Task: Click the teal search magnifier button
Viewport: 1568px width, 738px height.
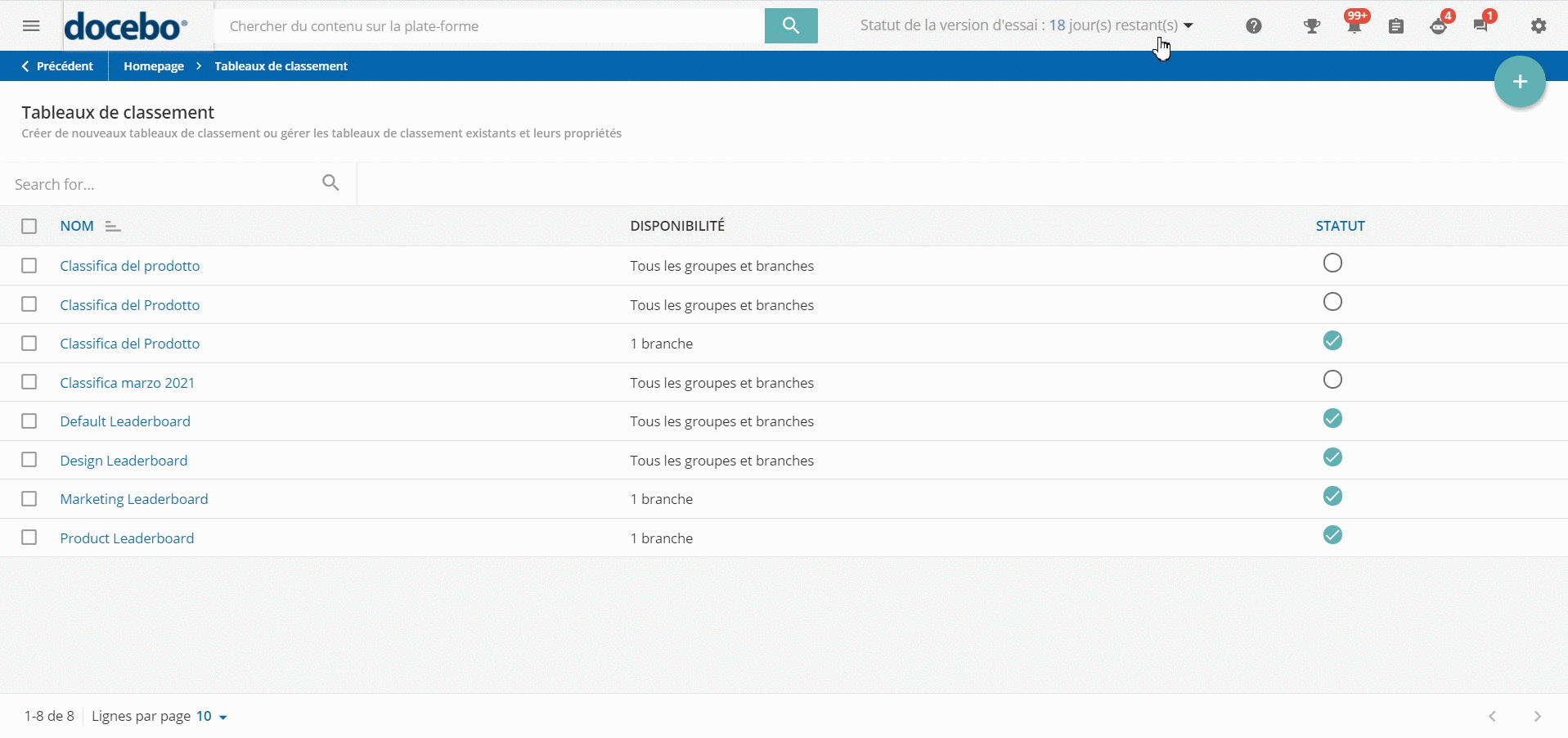Action: [x=790, y=26]
